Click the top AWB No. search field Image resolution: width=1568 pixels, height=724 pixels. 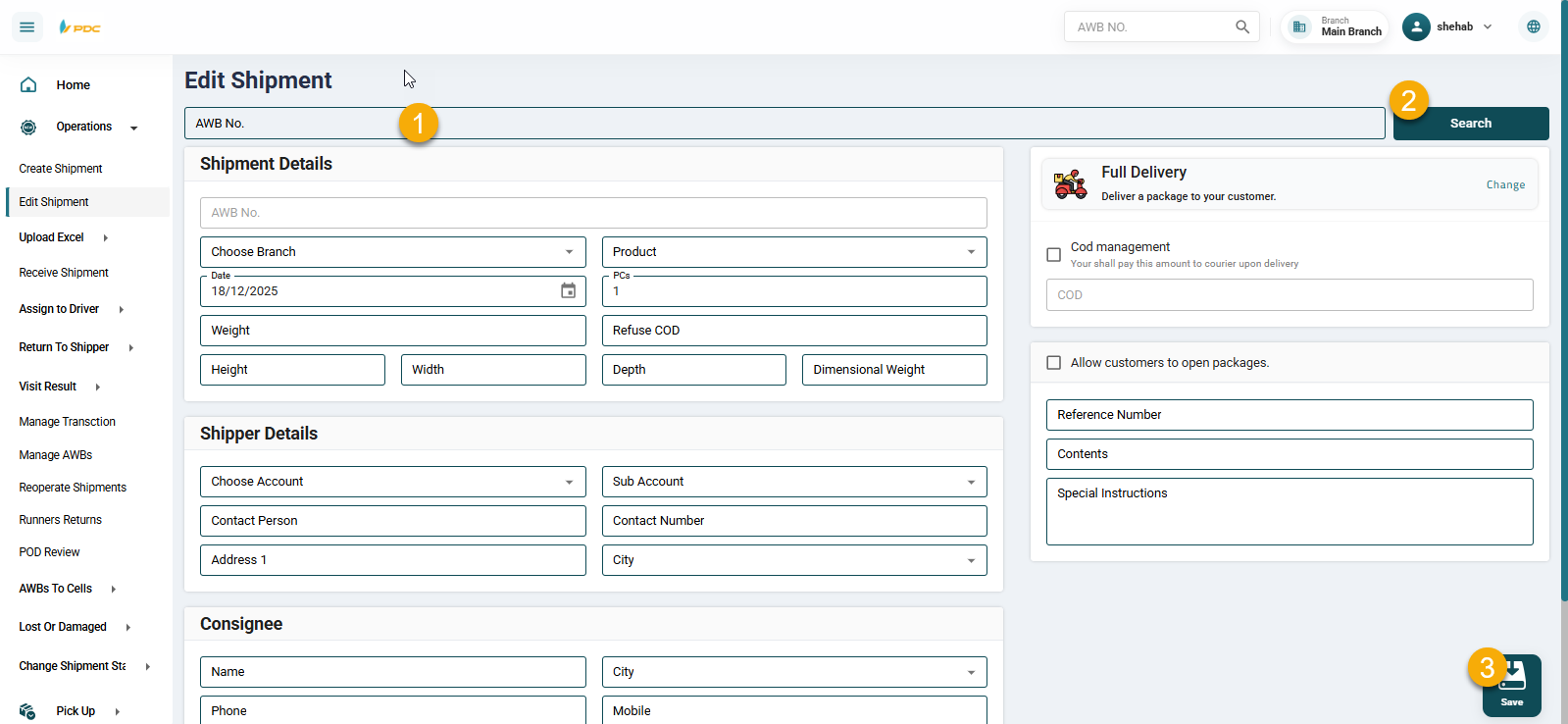pos(784,124)
